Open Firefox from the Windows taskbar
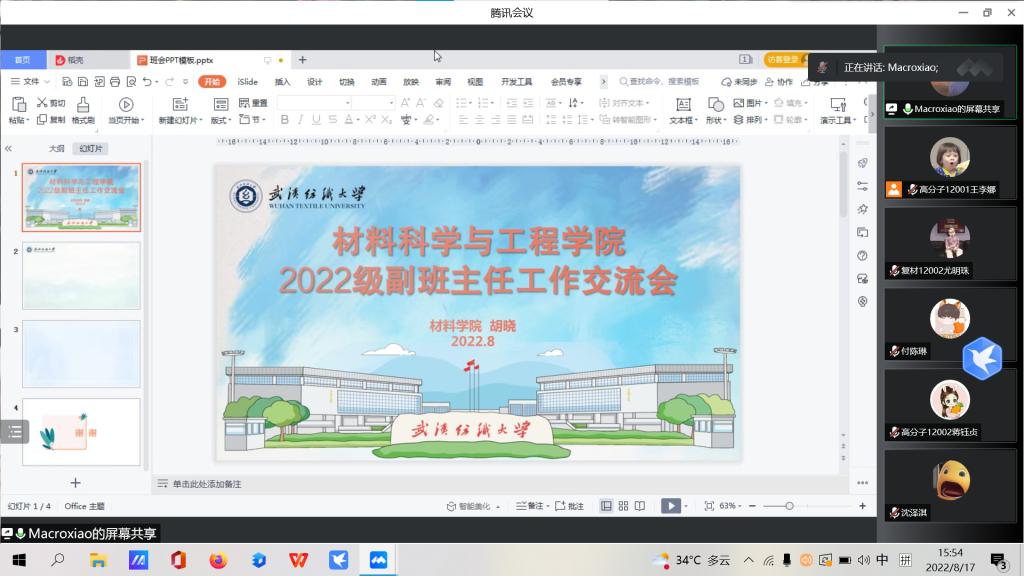 (x=218, y=560)
